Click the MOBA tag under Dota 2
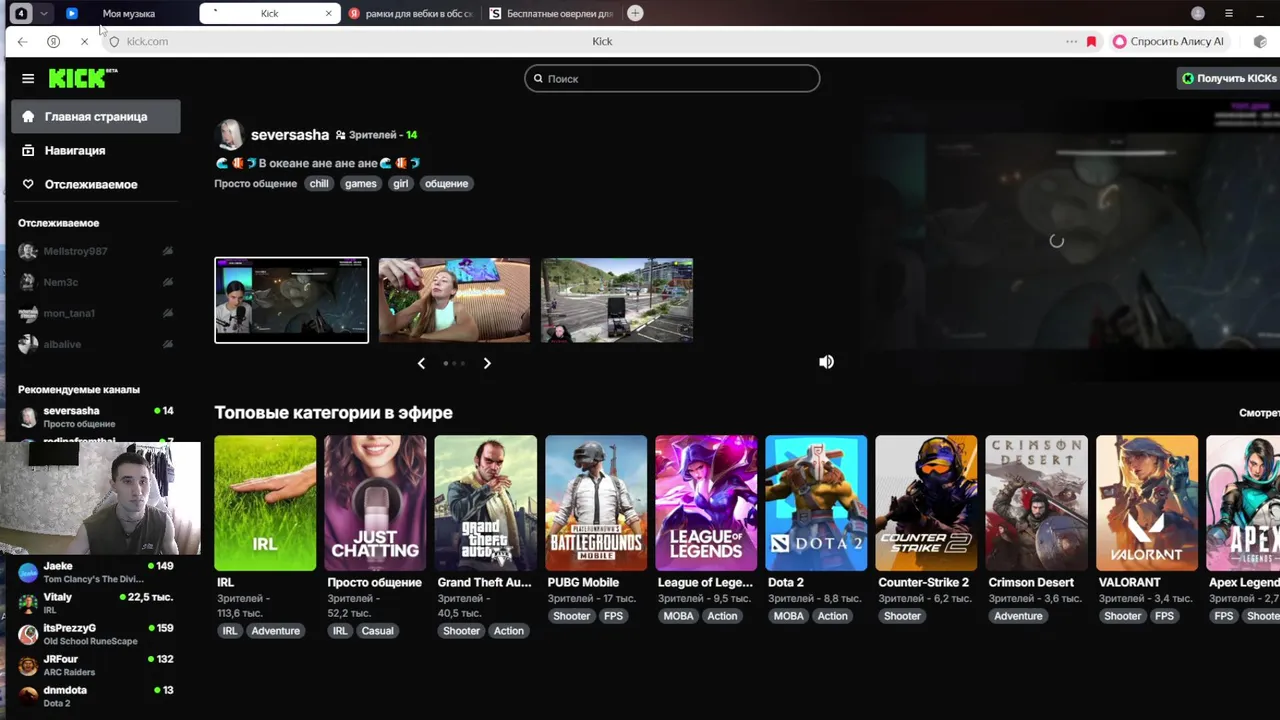The width and height of the screenshot is (1280, 720). tap(788, 616)
